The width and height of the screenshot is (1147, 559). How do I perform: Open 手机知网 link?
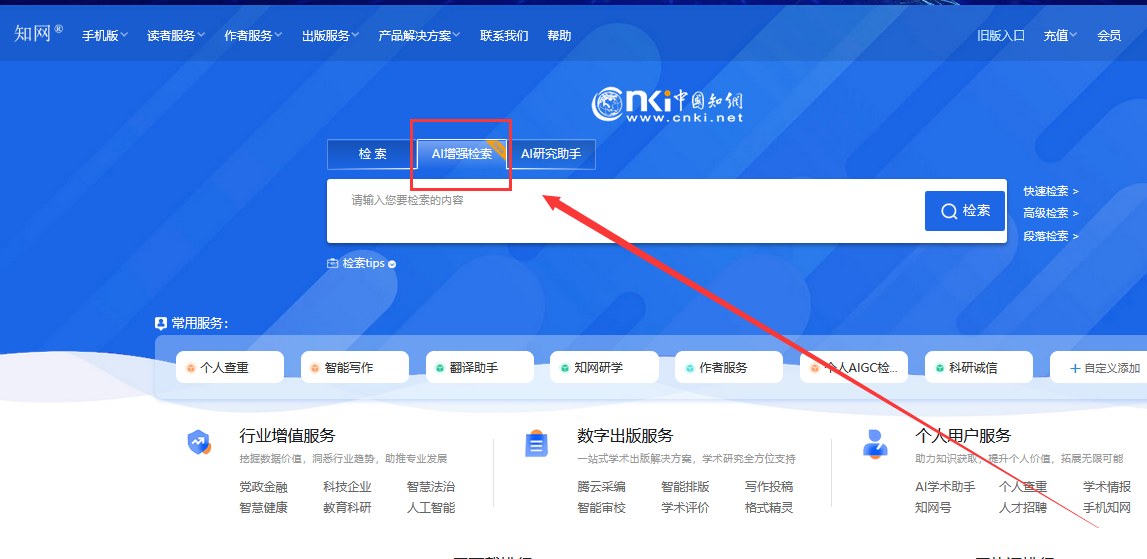pyautogui.click(x=1107, y=508)
